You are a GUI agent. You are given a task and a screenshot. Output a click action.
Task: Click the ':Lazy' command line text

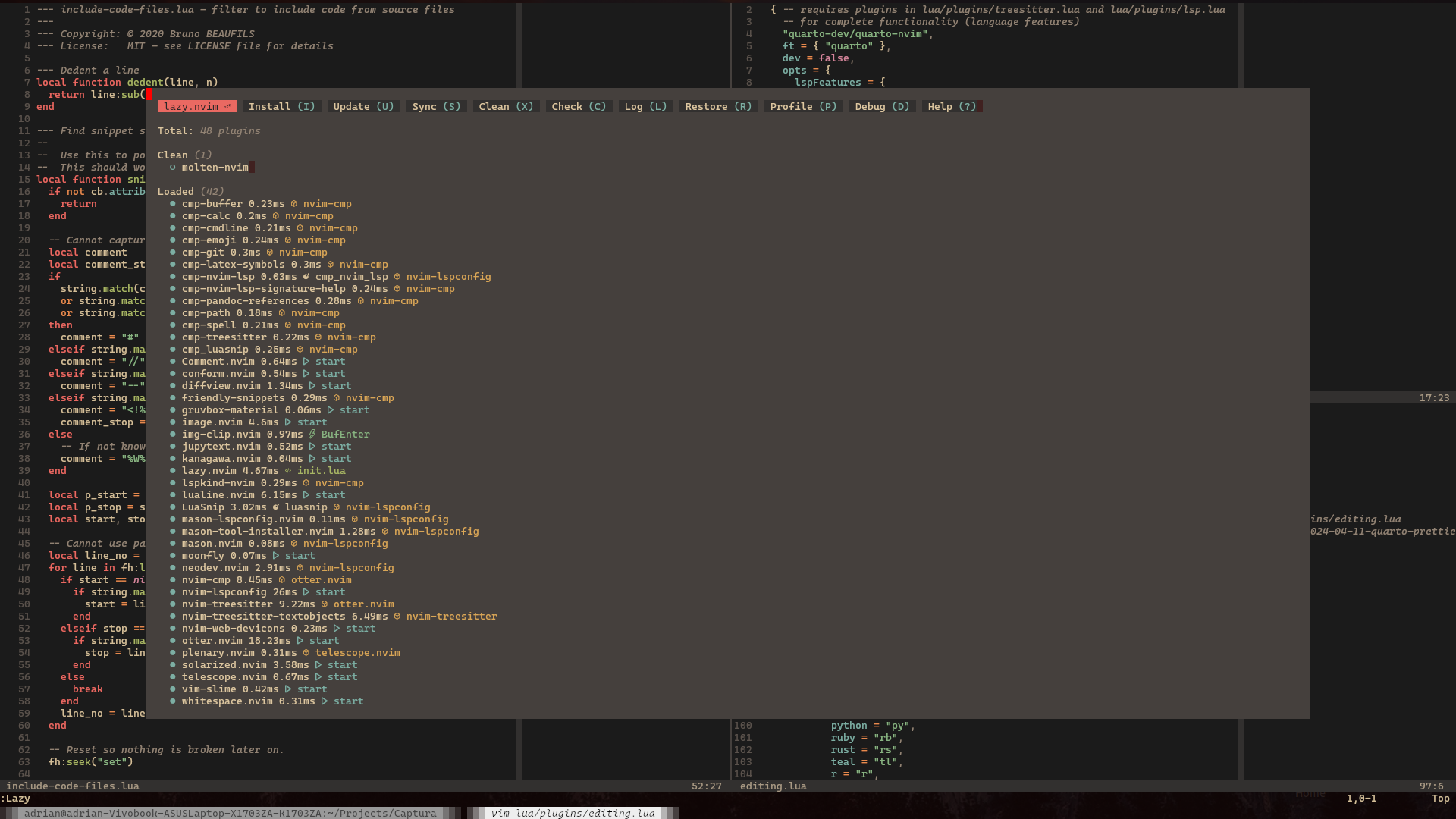click(15, 799)
